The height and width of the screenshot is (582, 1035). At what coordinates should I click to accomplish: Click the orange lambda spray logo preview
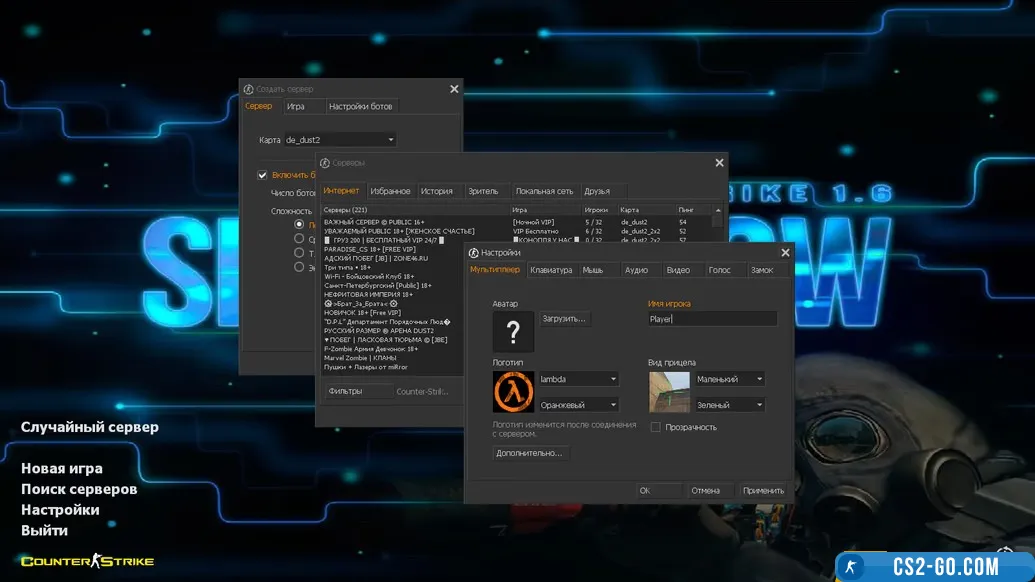point(513,392)
